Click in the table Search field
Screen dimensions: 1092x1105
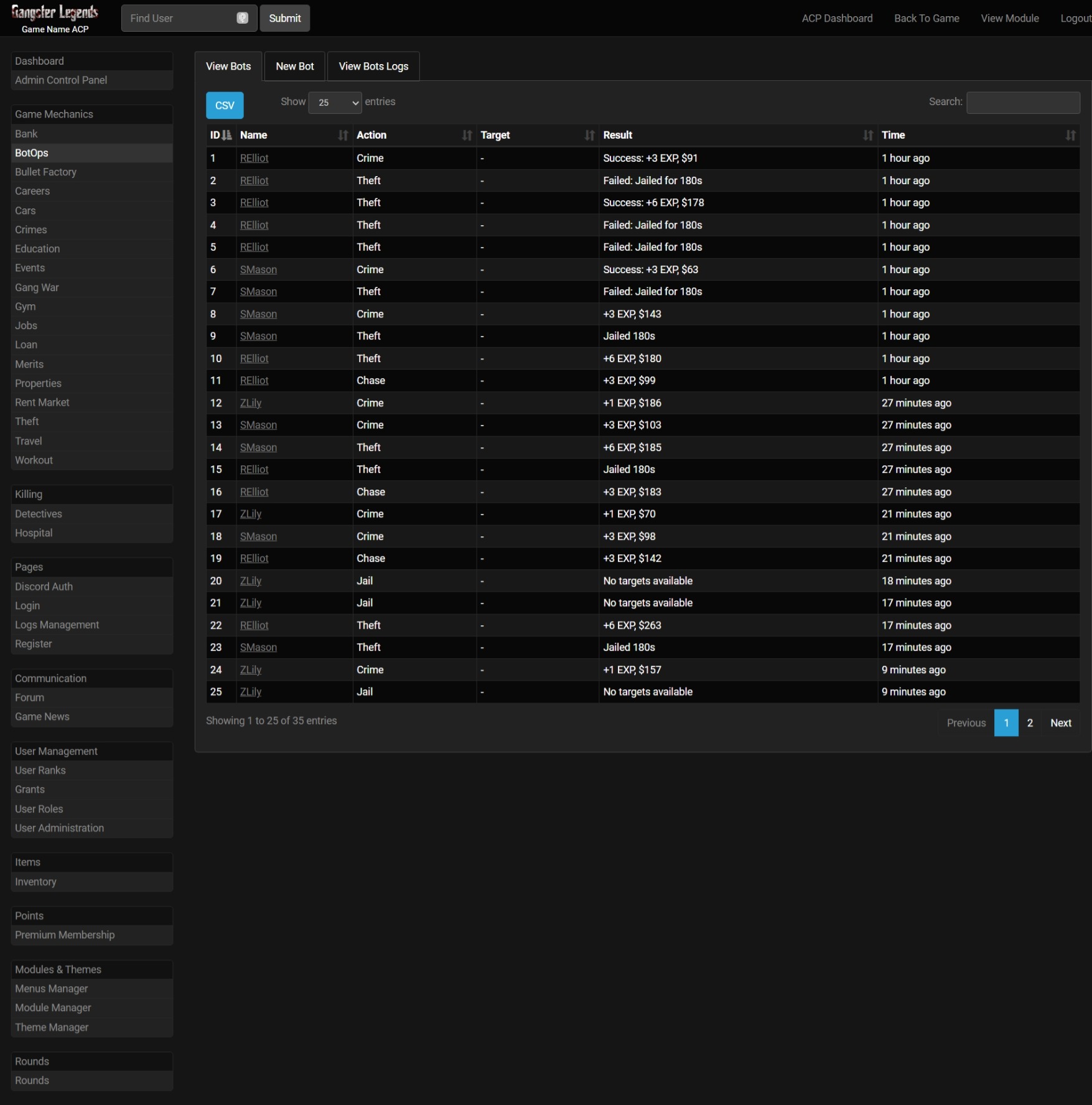(x=1022, y=103)
